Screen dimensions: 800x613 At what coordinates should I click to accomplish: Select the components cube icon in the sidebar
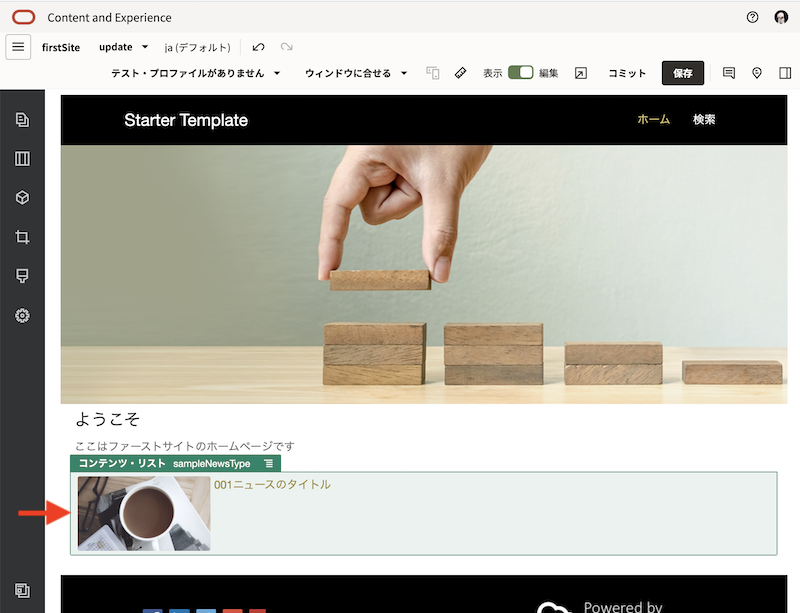[21, 197]
